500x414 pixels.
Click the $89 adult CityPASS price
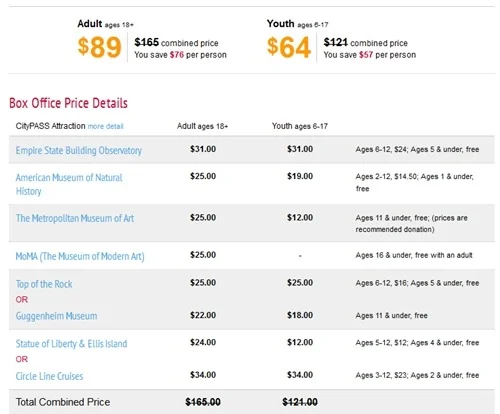(x=99, y=47)
